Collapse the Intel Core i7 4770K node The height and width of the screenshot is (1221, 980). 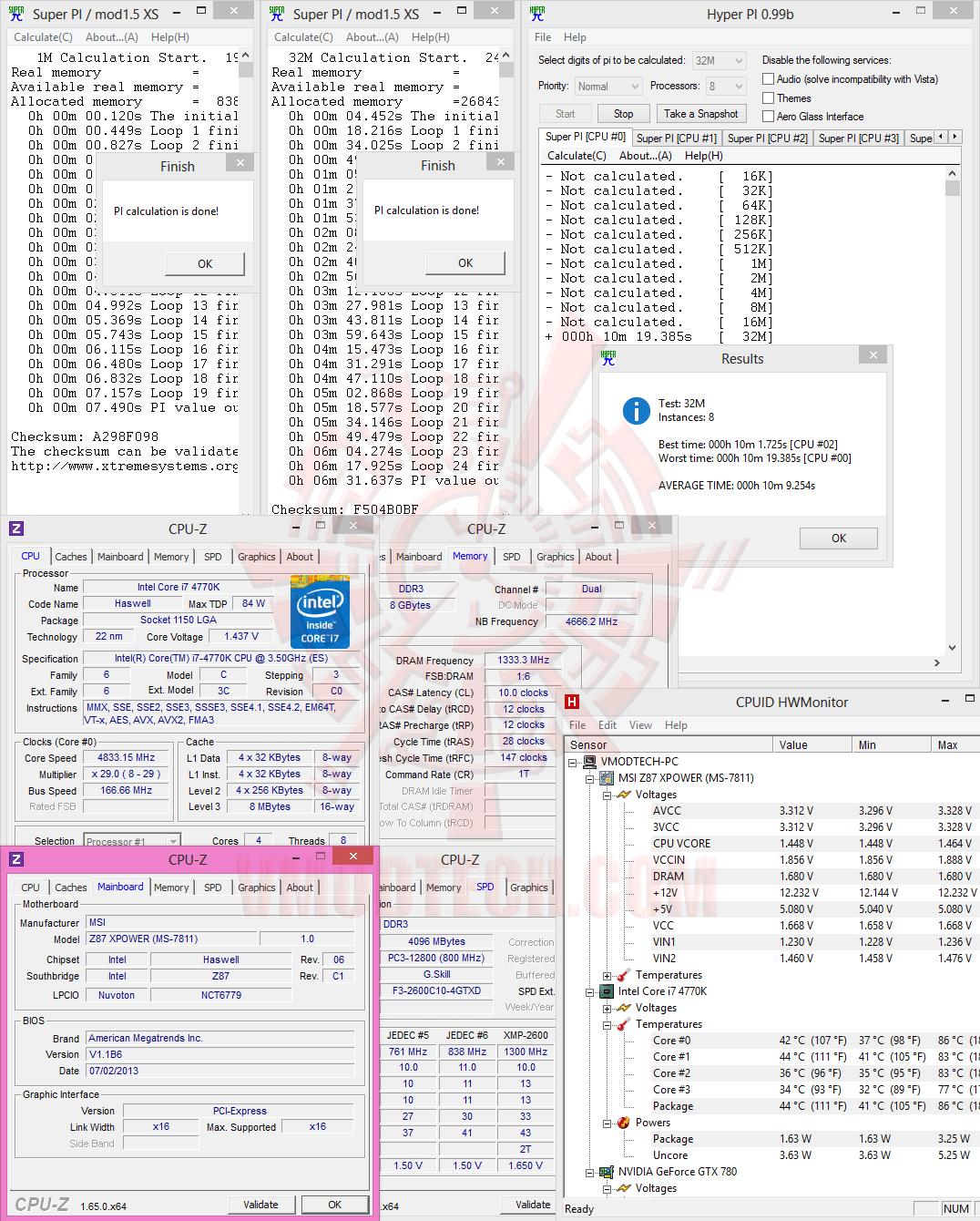pyautogui.click(x=589, y=991)
